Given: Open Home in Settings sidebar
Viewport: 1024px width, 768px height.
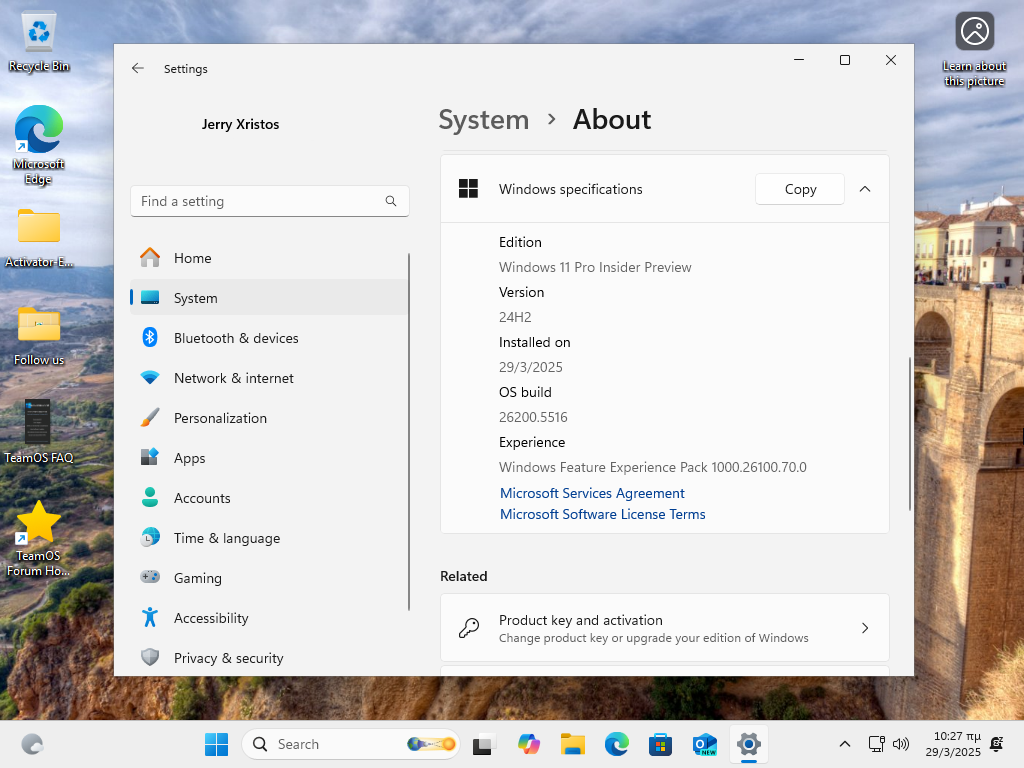Looking at the screenshot, I should 269,258.
